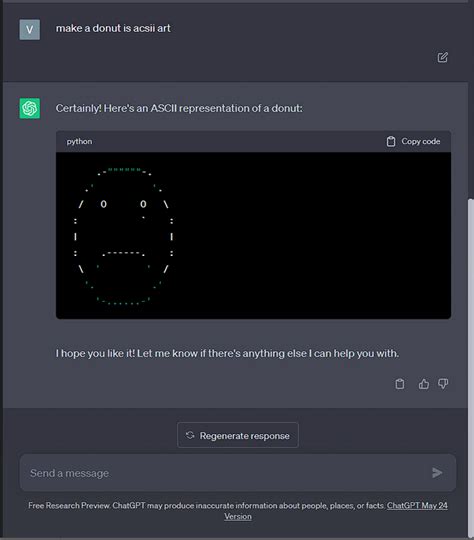Click the Copy code text

[421, 141]
